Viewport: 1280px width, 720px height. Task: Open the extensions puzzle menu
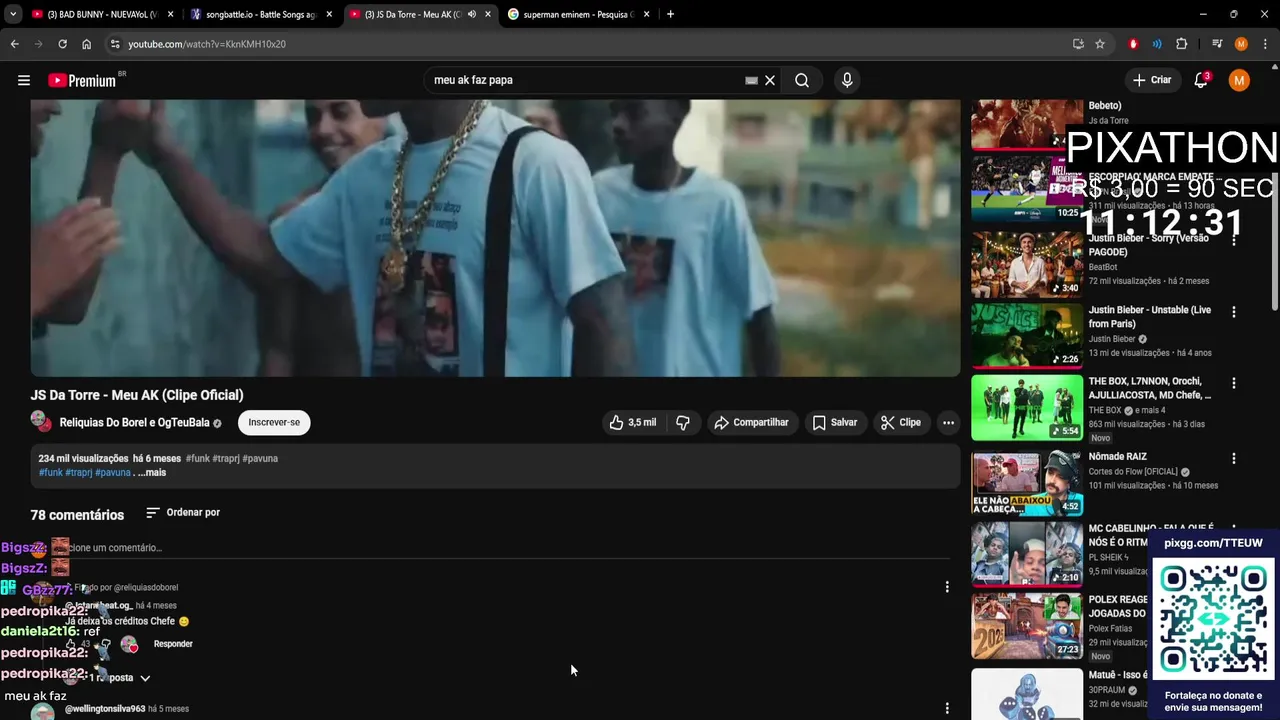[1181, 44]
